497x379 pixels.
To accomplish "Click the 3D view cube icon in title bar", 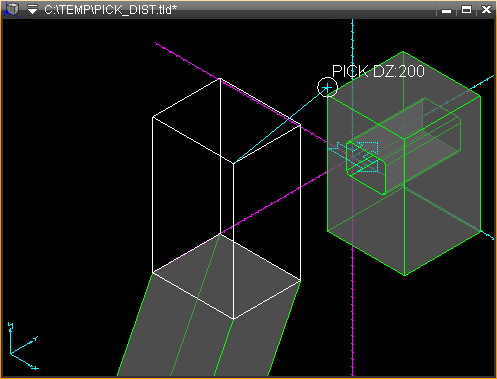I will (x=11, y=9).
